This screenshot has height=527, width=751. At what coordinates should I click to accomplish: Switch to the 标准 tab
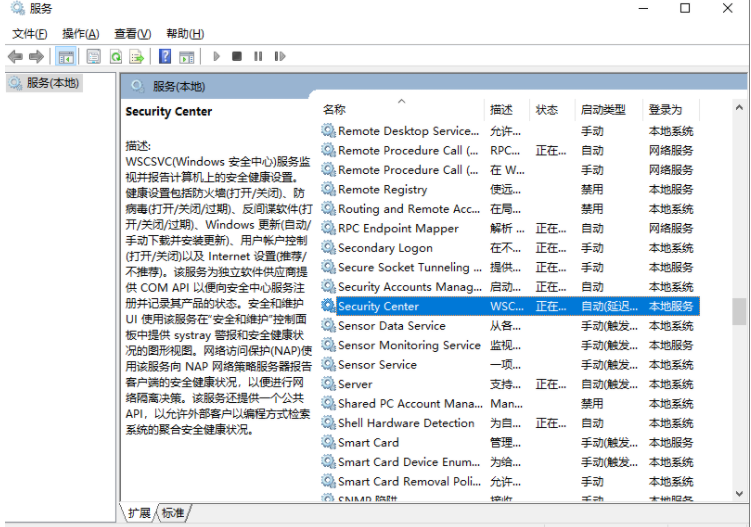pos(173,513)
